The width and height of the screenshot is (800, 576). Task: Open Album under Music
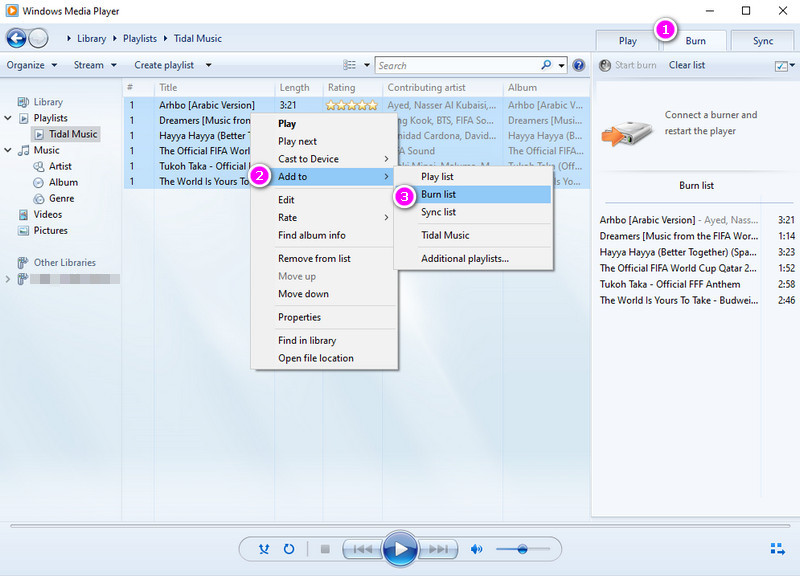tap(63, 182)
